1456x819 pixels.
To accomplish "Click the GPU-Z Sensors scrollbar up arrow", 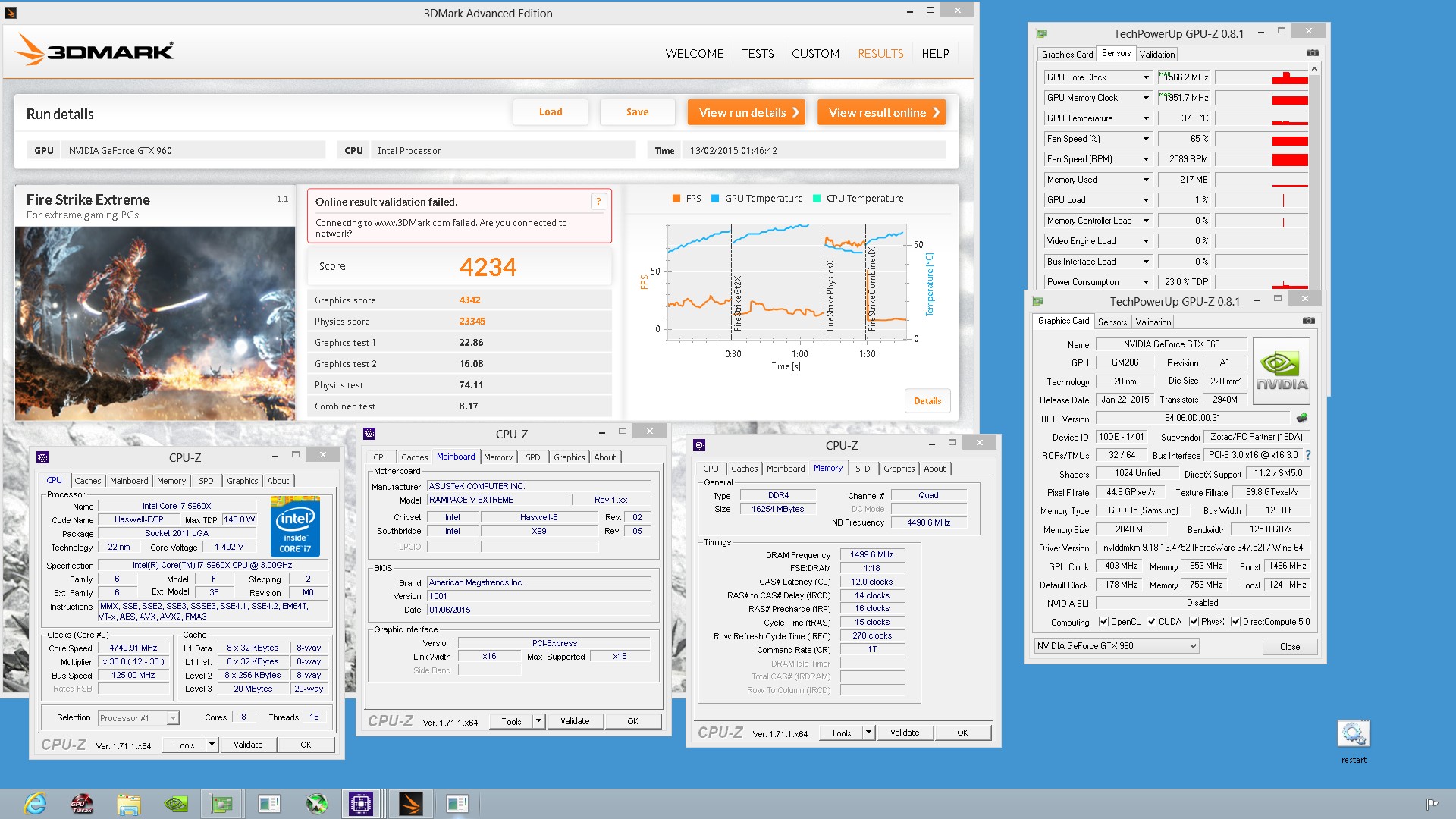I will click(1314, 69).
